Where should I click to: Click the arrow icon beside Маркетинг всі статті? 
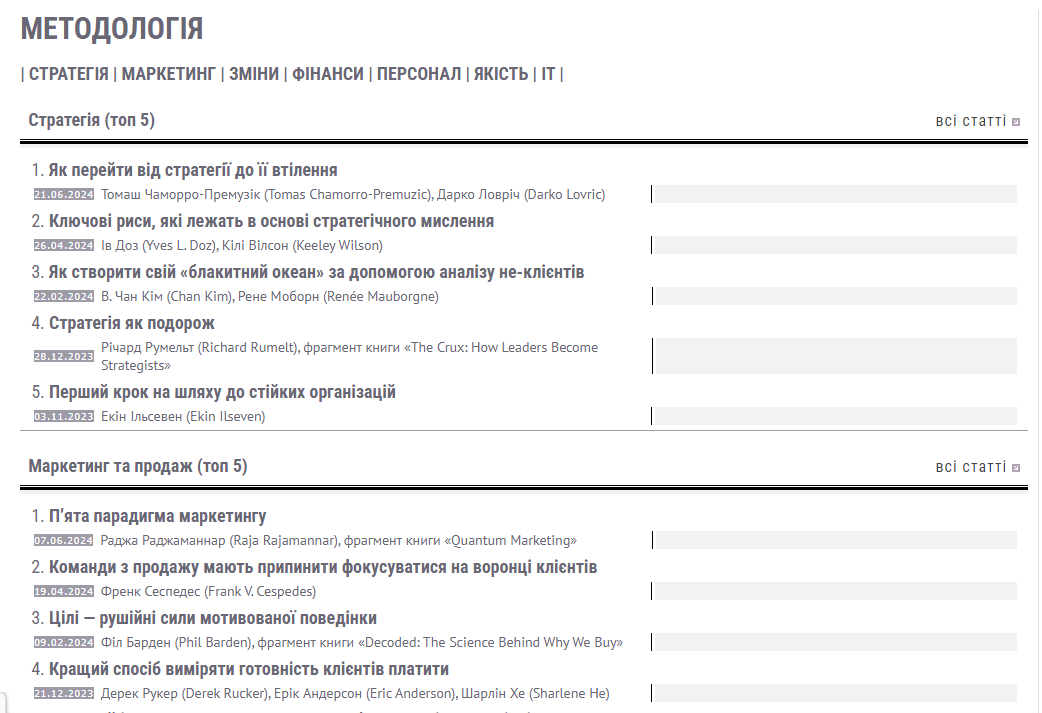click(x=1015, y=468)
